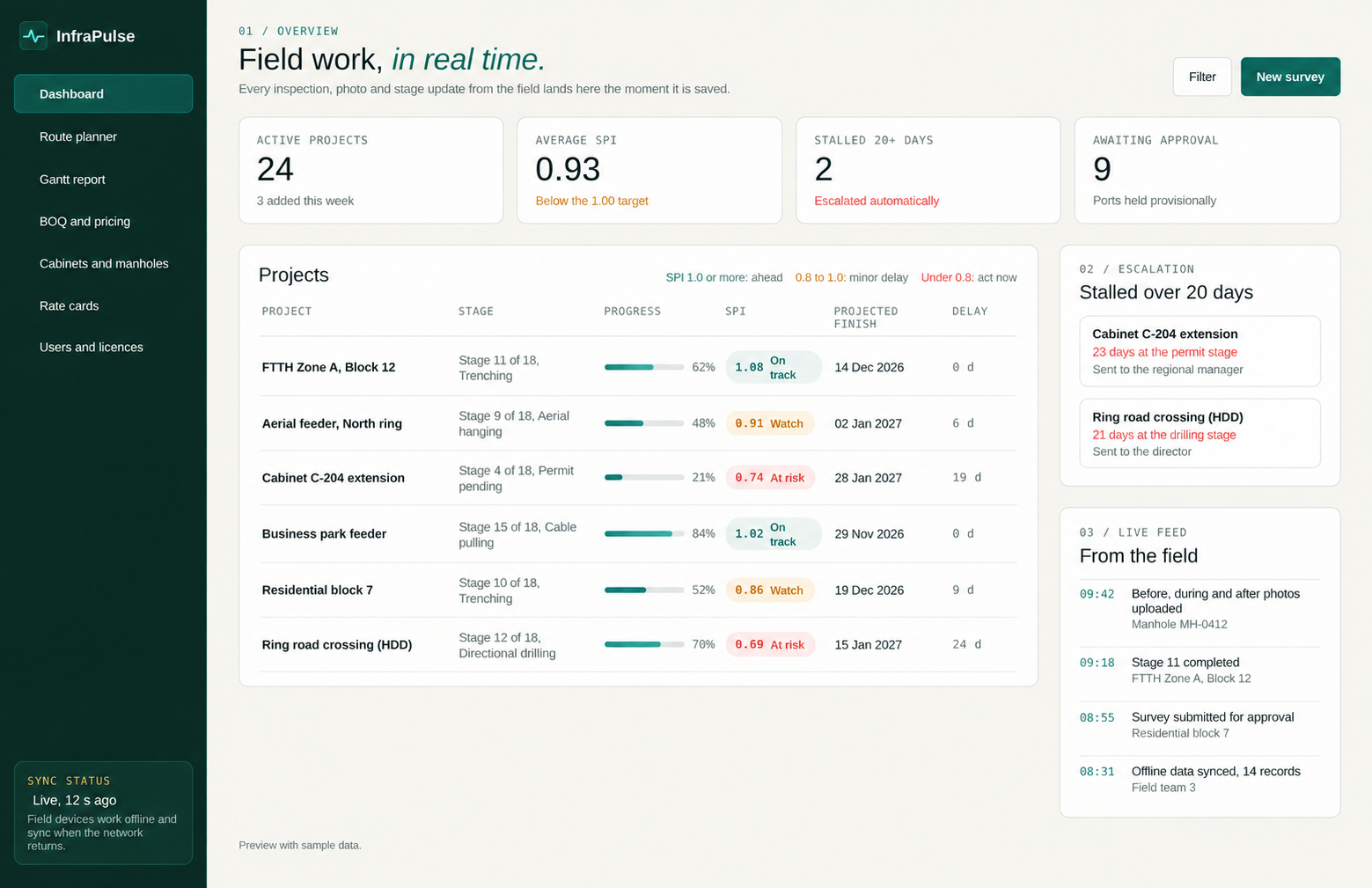
Task: Click the Sync Status panel
Action: [x=103, y=812]
